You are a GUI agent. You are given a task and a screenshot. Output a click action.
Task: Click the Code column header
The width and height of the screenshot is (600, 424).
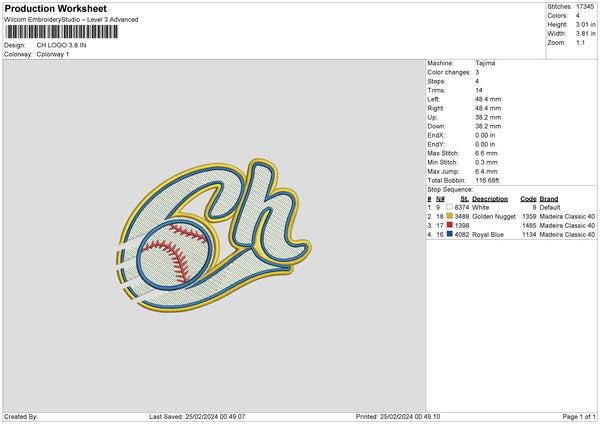pos(528,199)
